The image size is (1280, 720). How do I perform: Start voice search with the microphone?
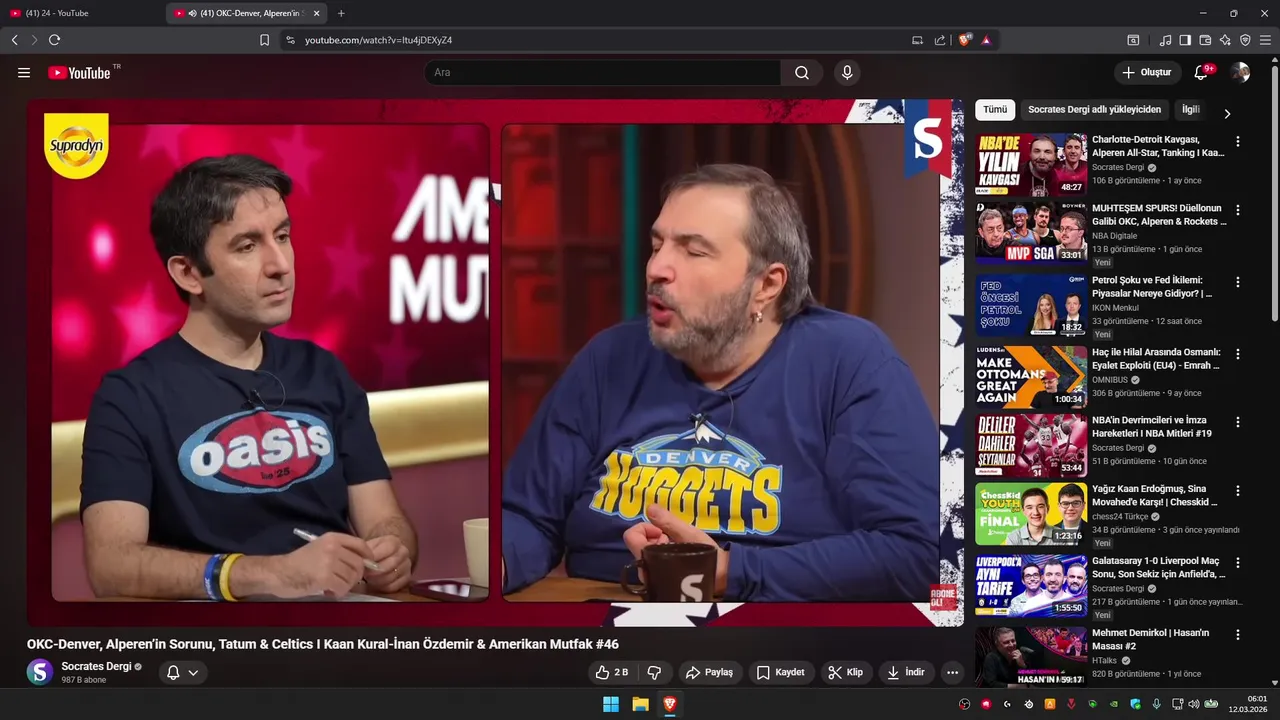pyautogui.click(x=847, y=72)
